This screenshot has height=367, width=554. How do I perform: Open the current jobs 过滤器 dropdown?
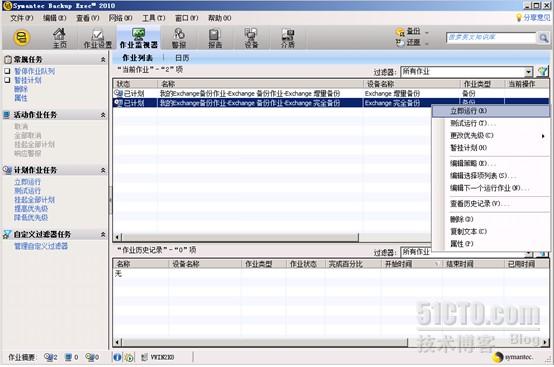(528, 72)
